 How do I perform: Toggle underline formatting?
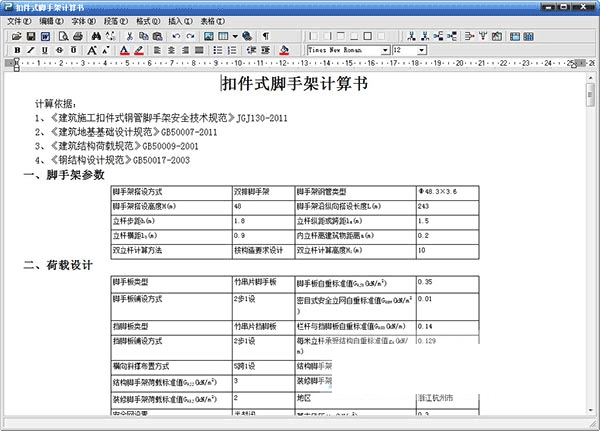click(45, 50)
